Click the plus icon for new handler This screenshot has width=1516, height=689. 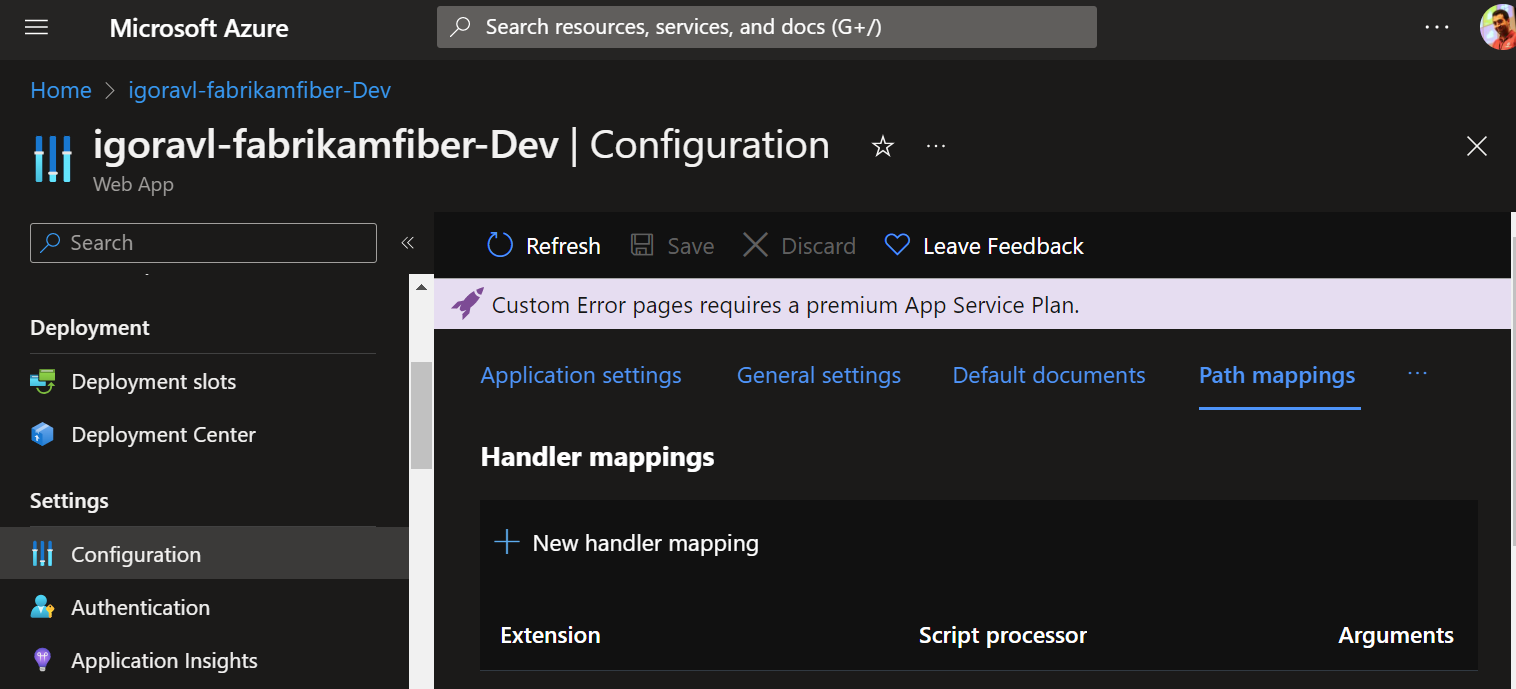507,543
